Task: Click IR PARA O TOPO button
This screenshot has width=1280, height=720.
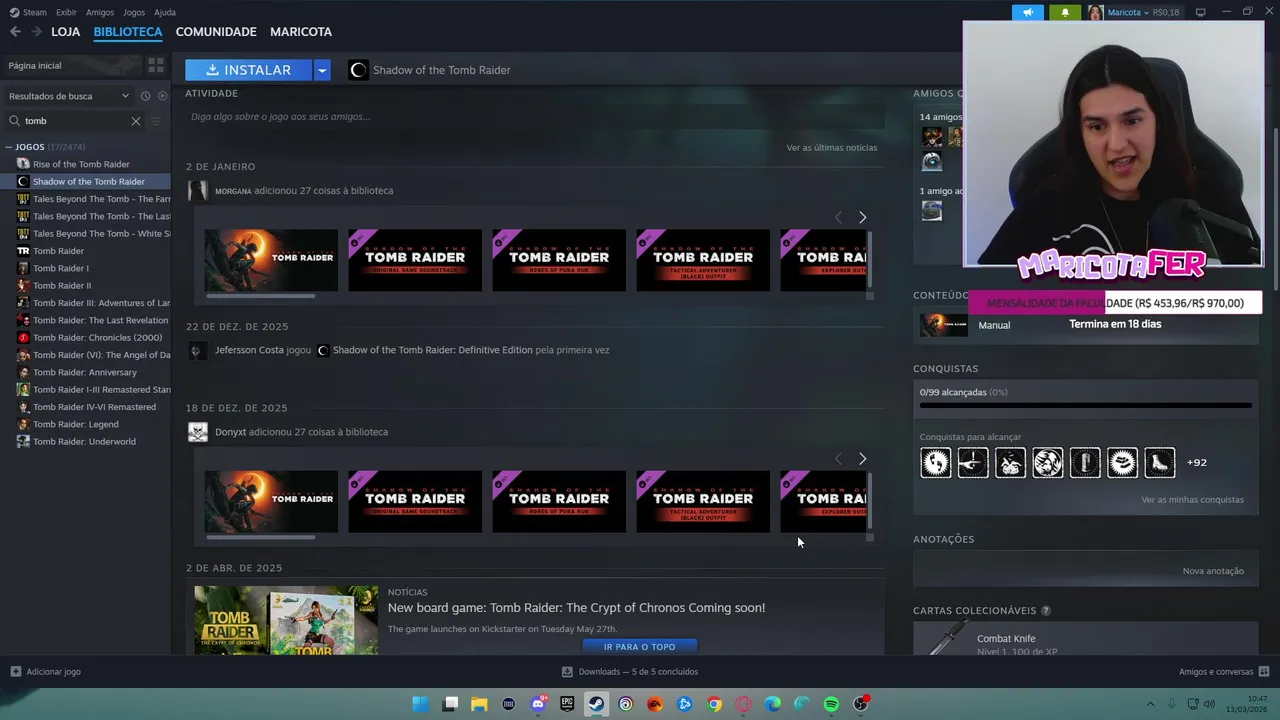Action: (x=639, y=647)
